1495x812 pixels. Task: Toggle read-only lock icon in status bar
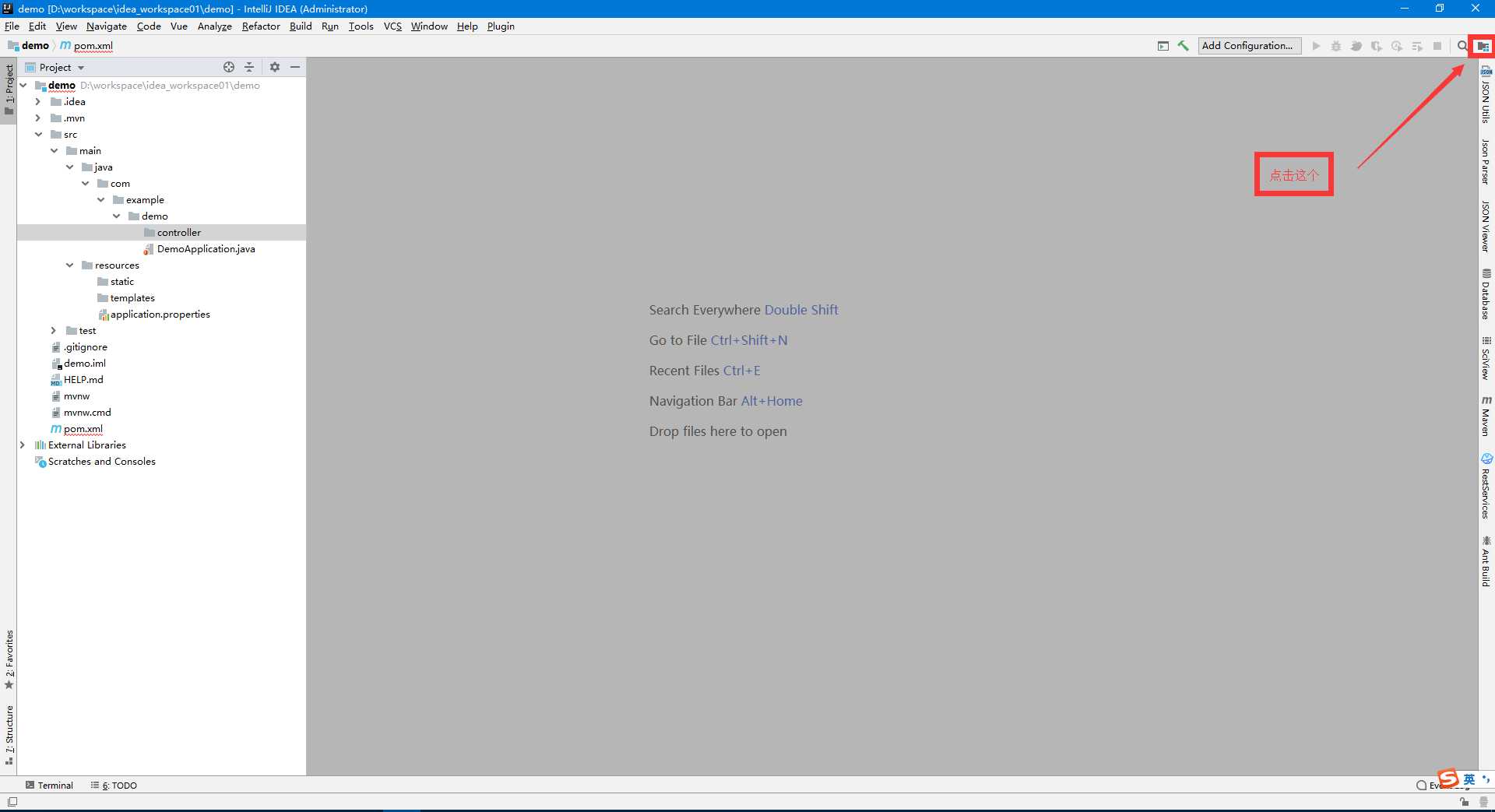[x=1465, y=802]
